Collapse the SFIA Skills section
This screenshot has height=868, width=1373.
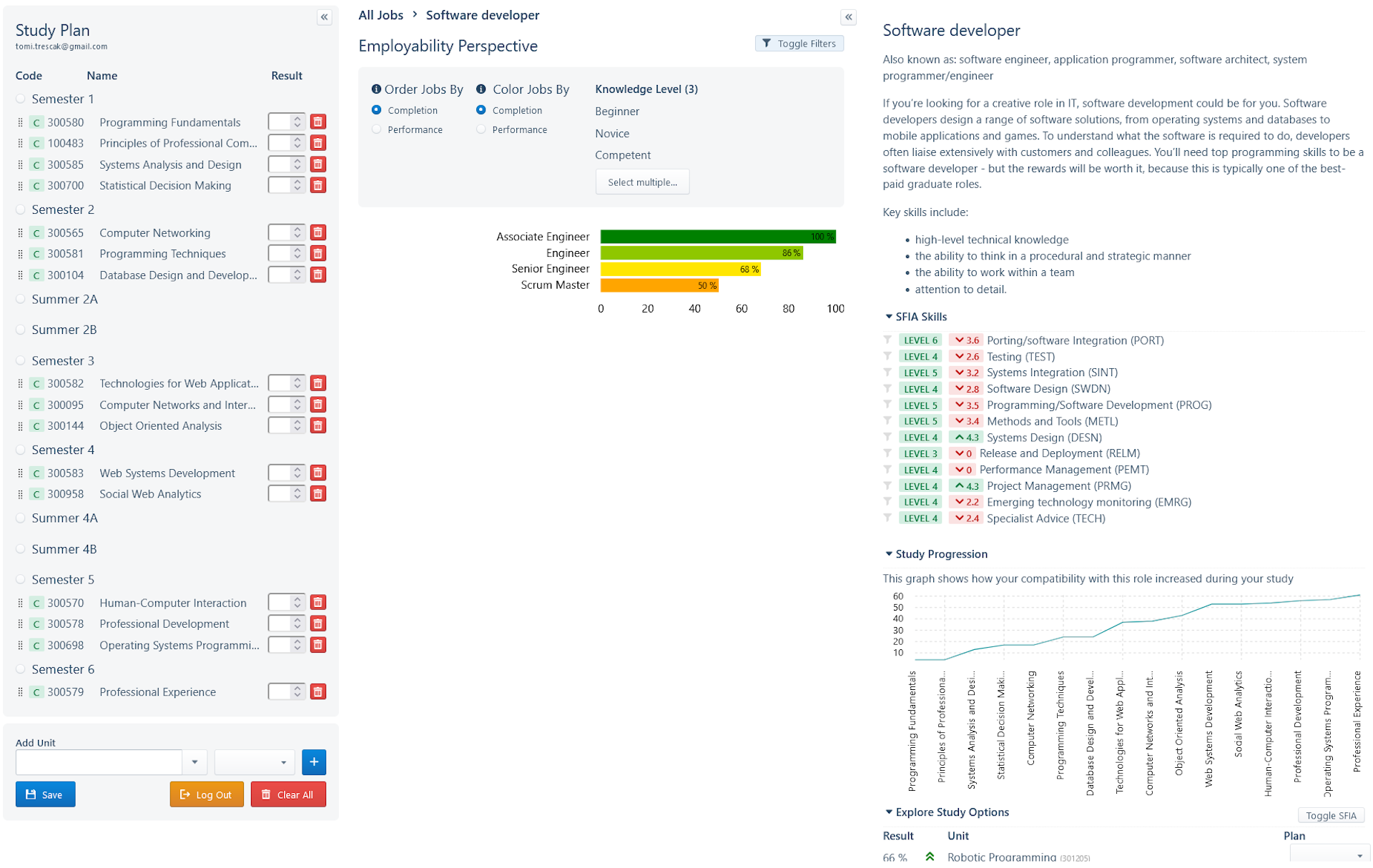pyautogui.click(x=889, y=317)
